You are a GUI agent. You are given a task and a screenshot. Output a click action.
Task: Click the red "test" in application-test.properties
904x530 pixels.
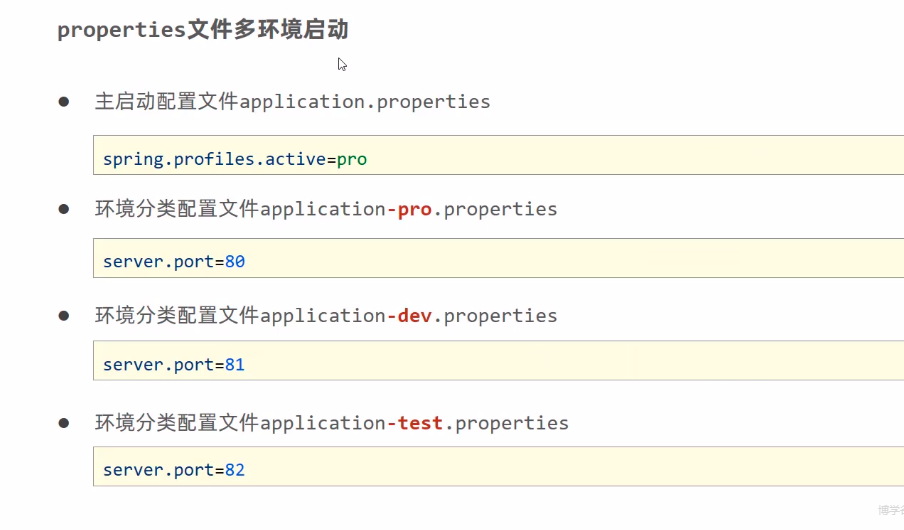(x=420, y=423)
